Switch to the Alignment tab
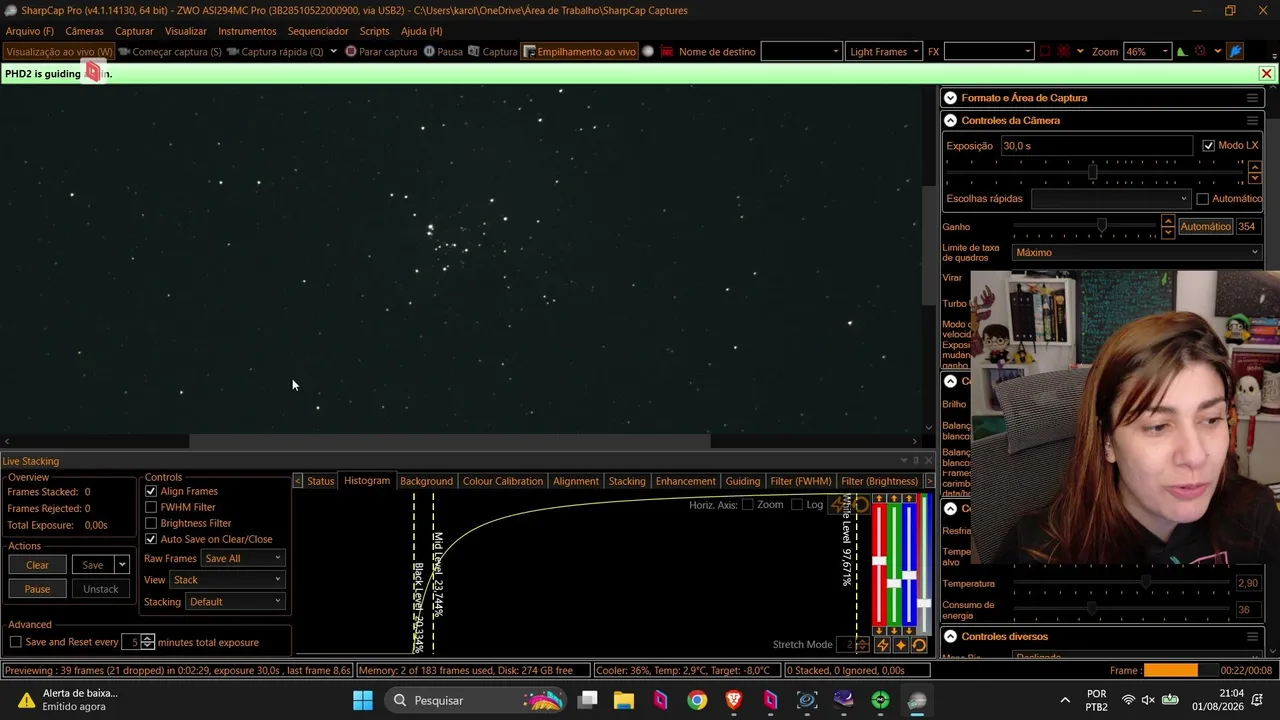 [576, 481]
